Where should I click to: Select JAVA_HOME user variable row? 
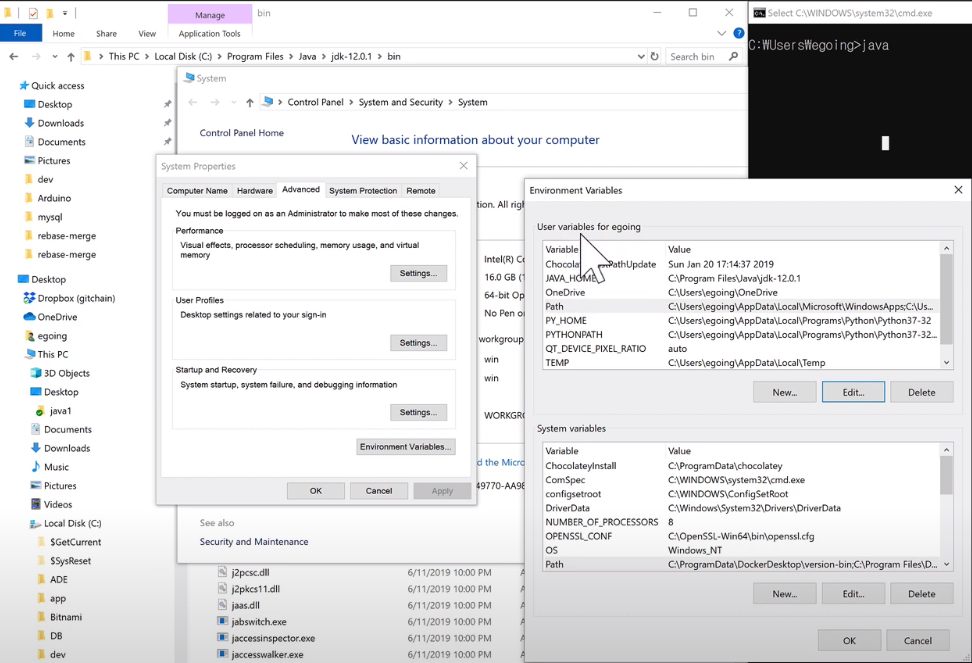click(x=741, y=278)
